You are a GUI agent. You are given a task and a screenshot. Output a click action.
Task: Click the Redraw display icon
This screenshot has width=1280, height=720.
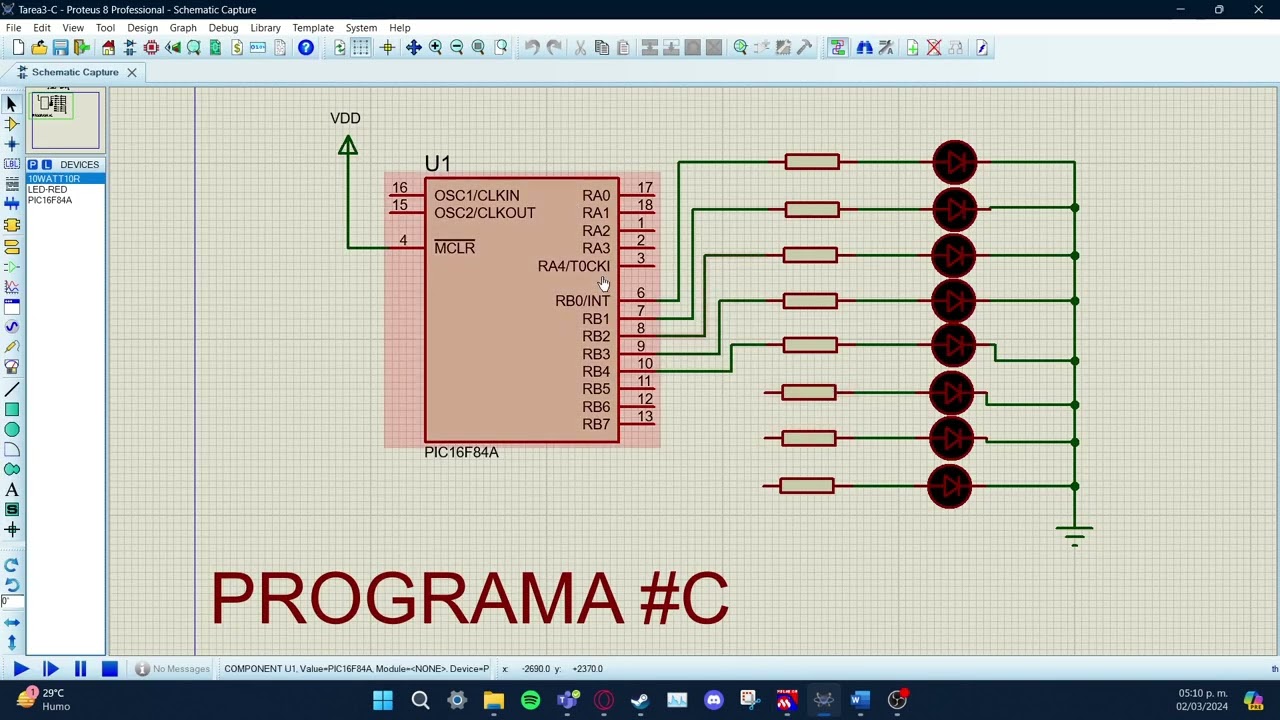(x=340, y=48)
